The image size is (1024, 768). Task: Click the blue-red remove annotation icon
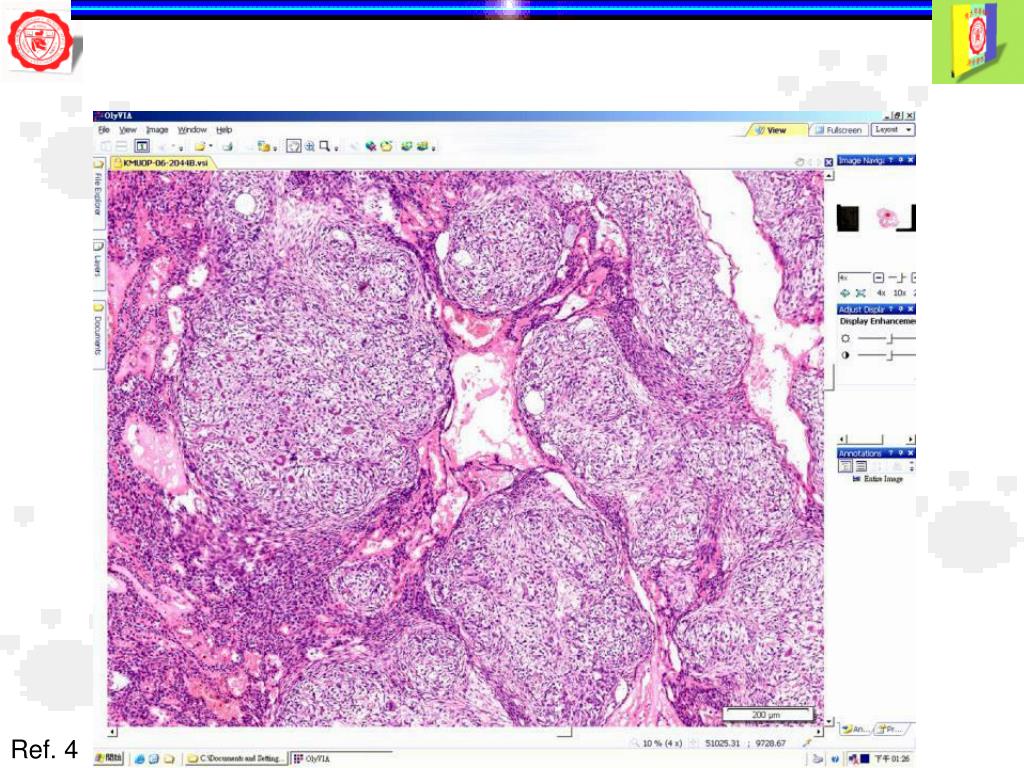tap(371, 146)
